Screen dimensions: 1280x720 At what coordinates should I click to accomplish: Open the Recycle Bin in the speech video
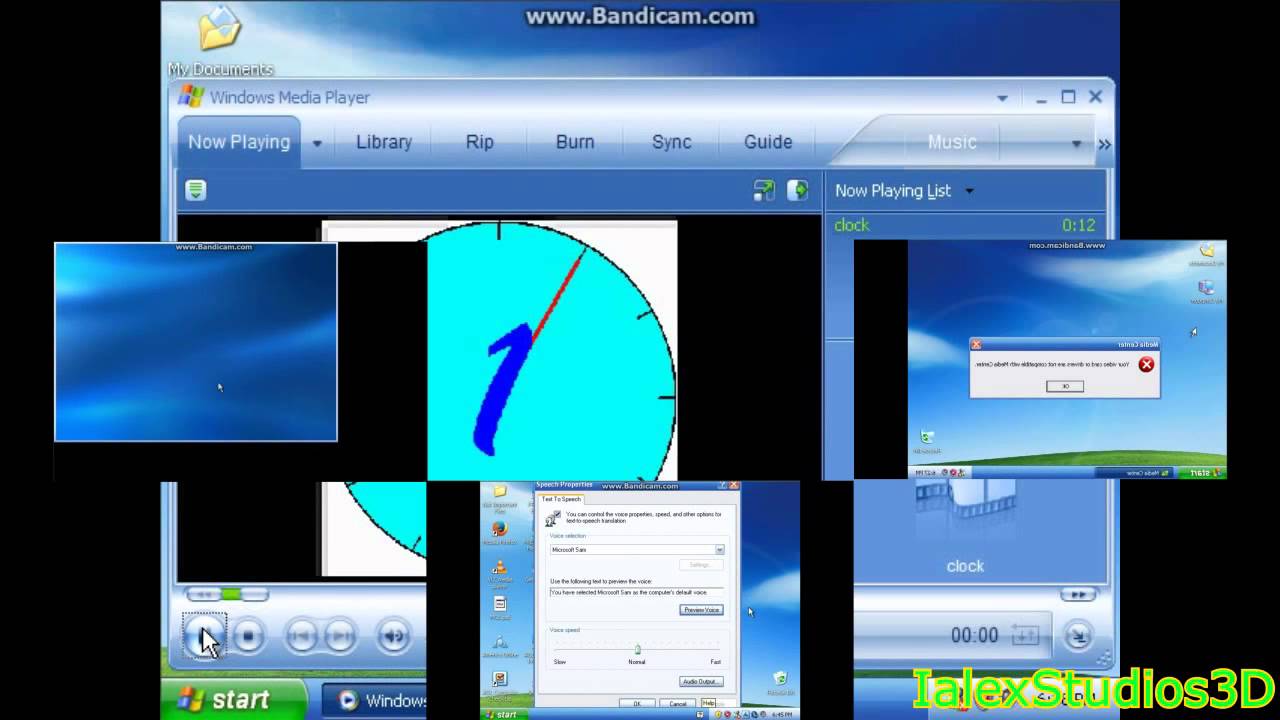tap(780, 682)
